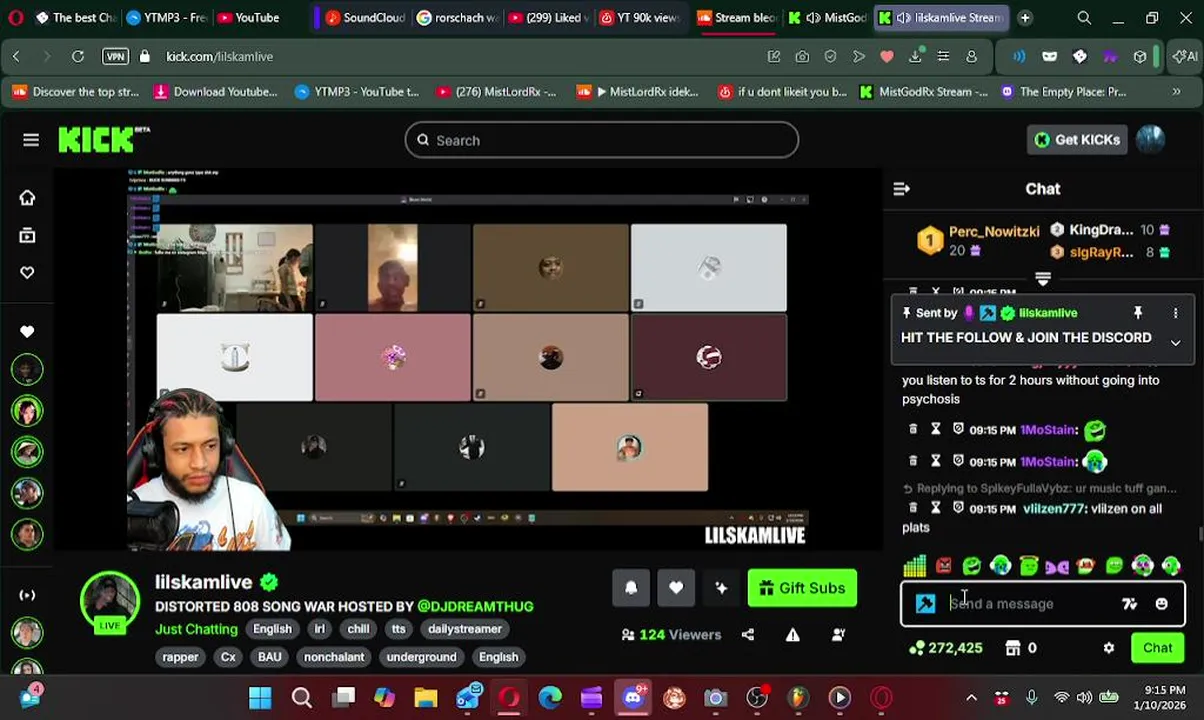This screenshot has height=720, width=1204.
Task: Open the emote picker smiley
Action: 1161,604
